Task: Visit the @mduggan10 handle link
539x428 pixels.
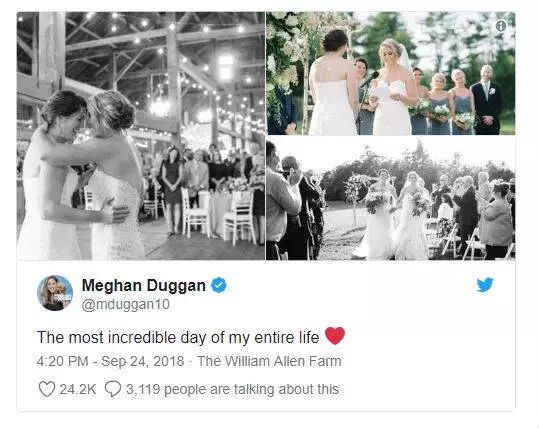Action: click(x=125, y=305)
